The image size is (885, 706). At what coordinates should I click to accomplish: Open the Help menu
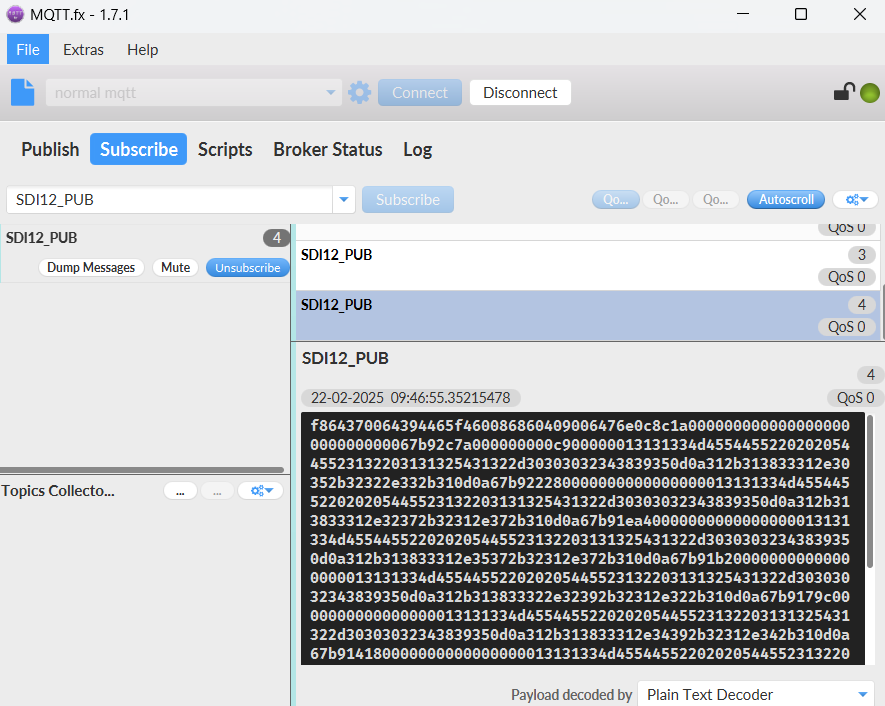[142, 50]
